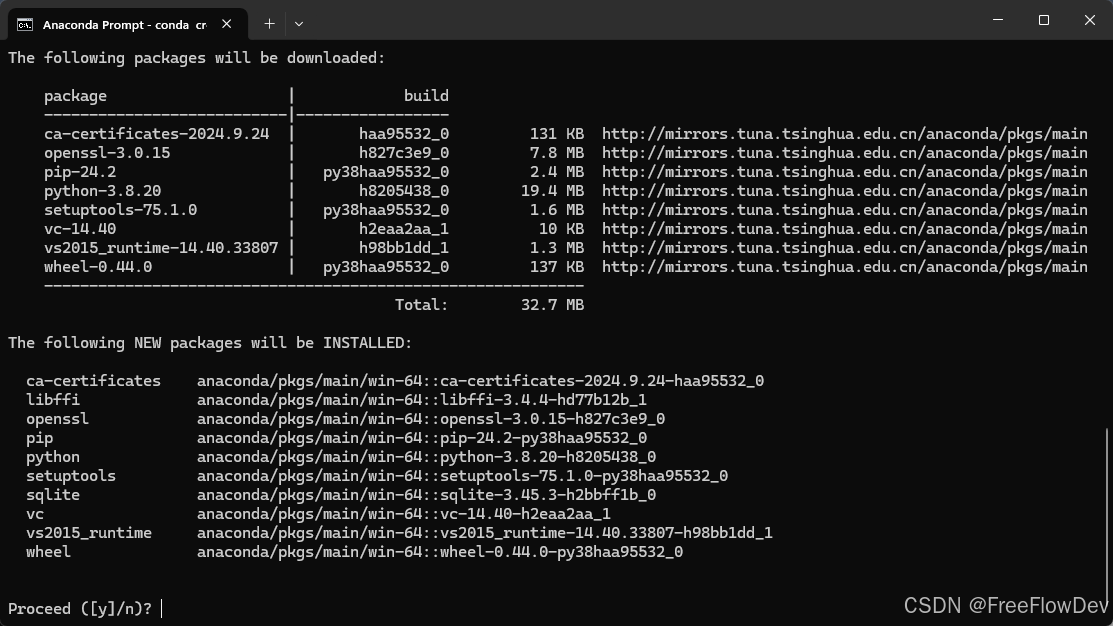Click openssl-3.0.15 in download list
The height and width of the screenshot is (626, 1113).
pos(107,153)
